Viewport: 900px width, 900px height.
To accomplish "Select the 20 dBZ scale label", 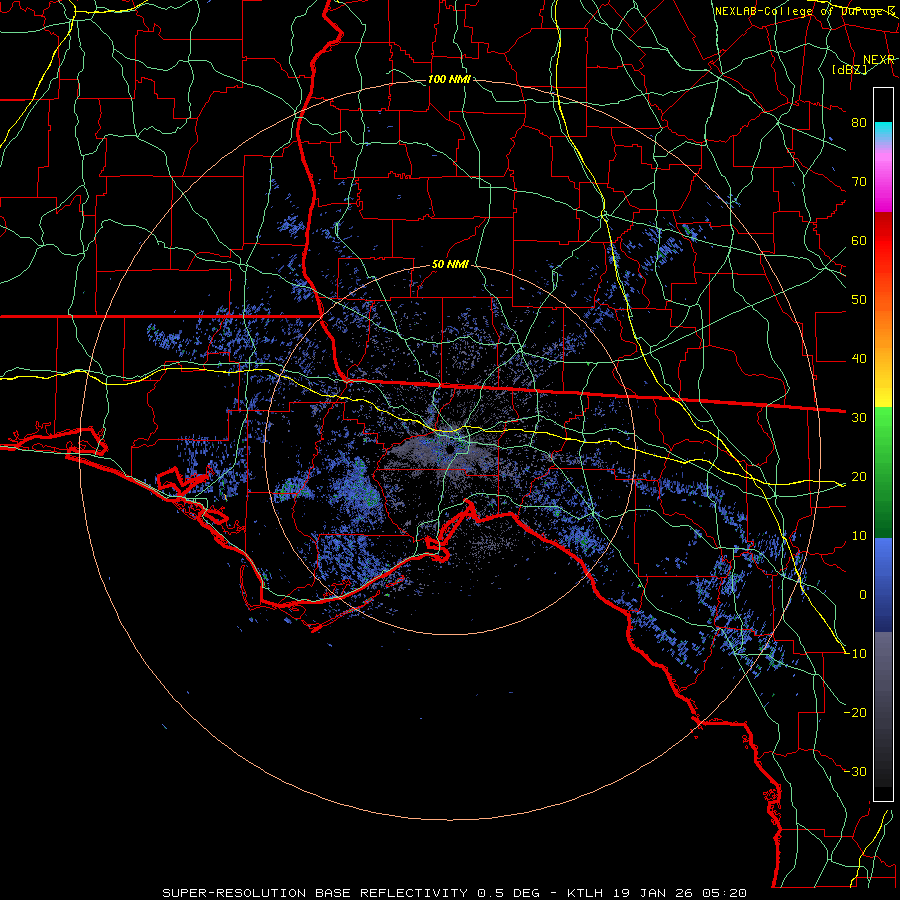I will (x=859, y=477).
